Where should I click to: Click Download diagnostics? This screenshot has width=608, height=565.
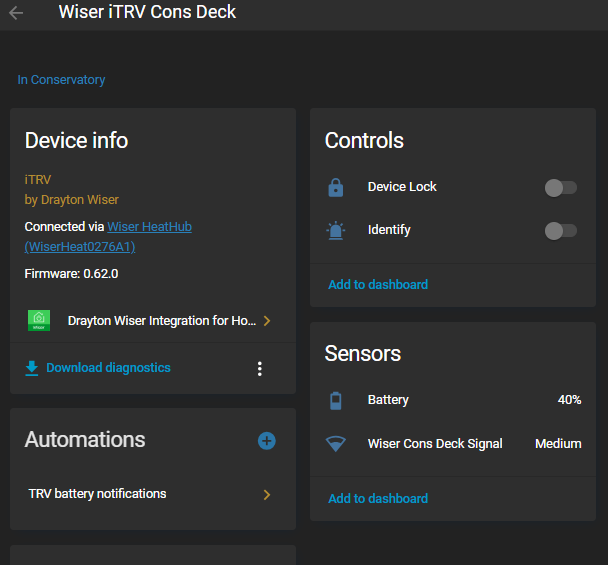point(108,368)
